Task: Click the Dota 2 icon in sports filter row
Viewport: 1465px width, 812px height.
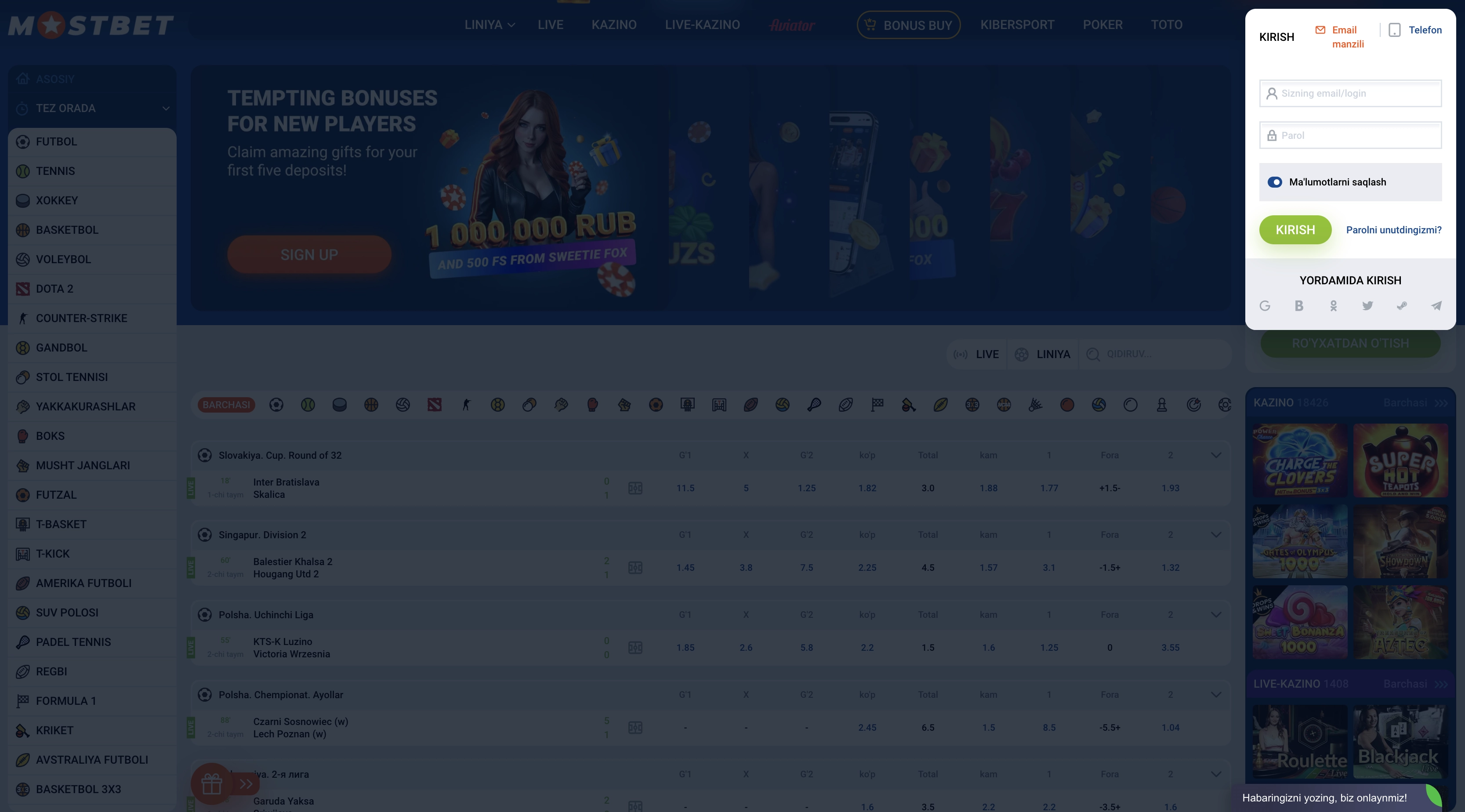Action: click(x=435, y=405)
